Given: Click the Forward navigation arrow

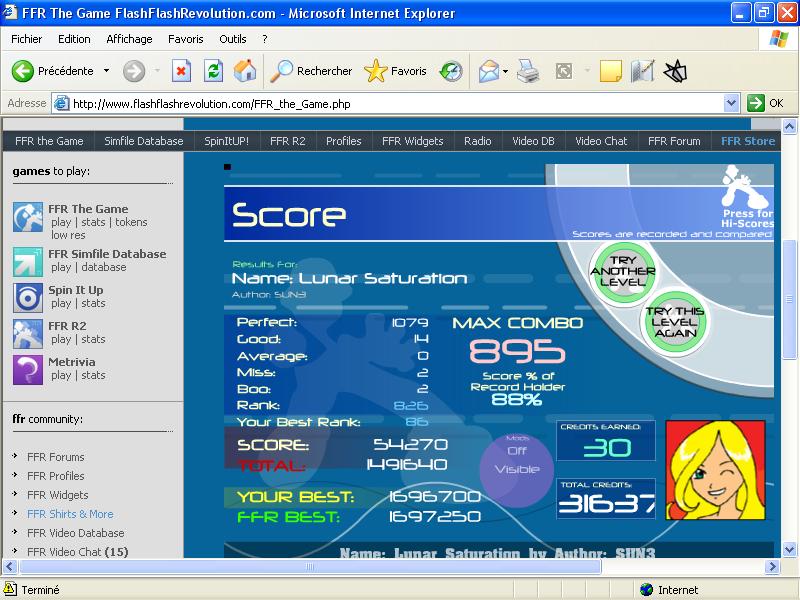Looking at the screenshot, I should [x=134, y=71].
